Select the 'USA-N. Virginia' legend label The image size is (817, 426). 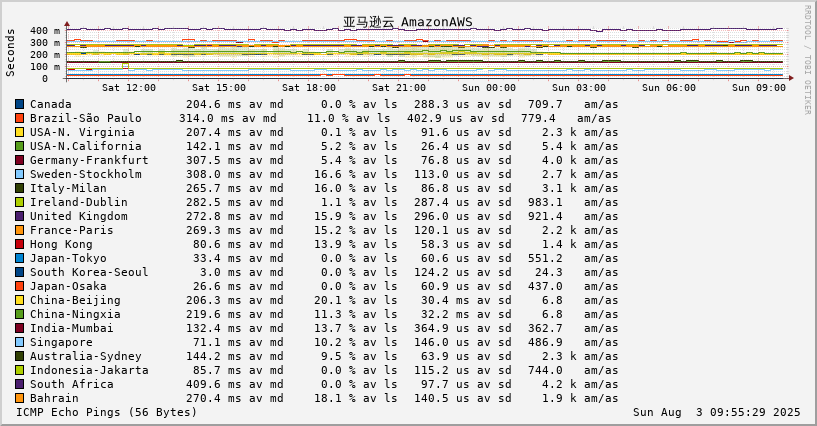82,132
